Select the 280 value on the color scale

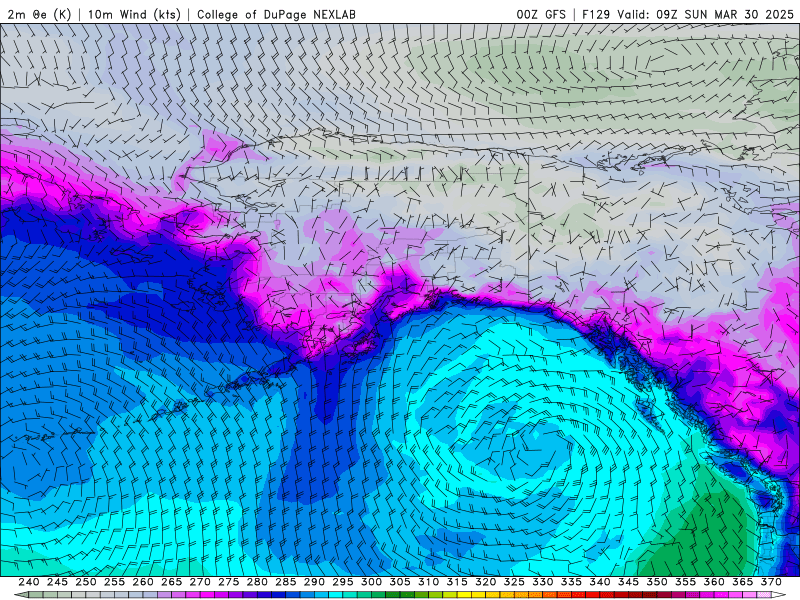[x=257, y=582]
